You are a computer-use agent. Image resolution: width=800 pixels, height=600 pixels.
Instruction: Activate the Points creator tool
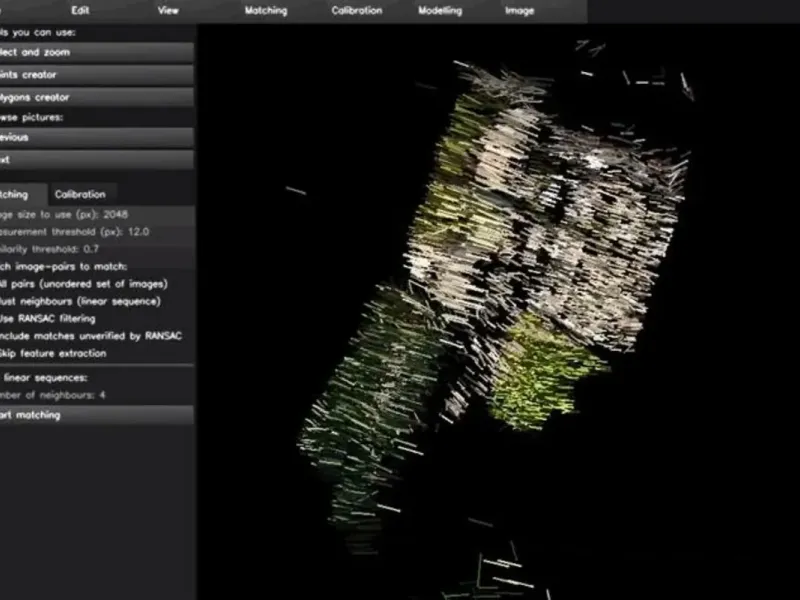click(x=96, y=74)
